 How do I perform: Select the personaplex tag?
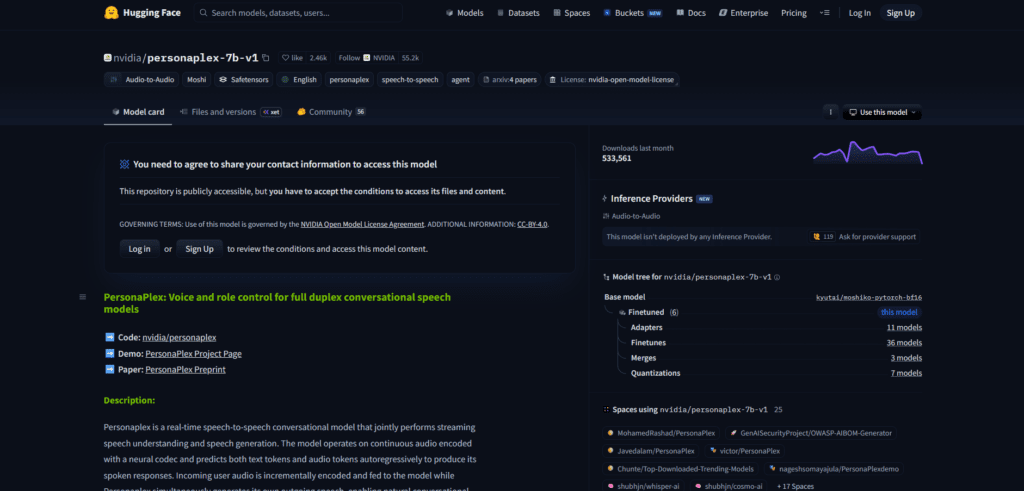(349, 80)
